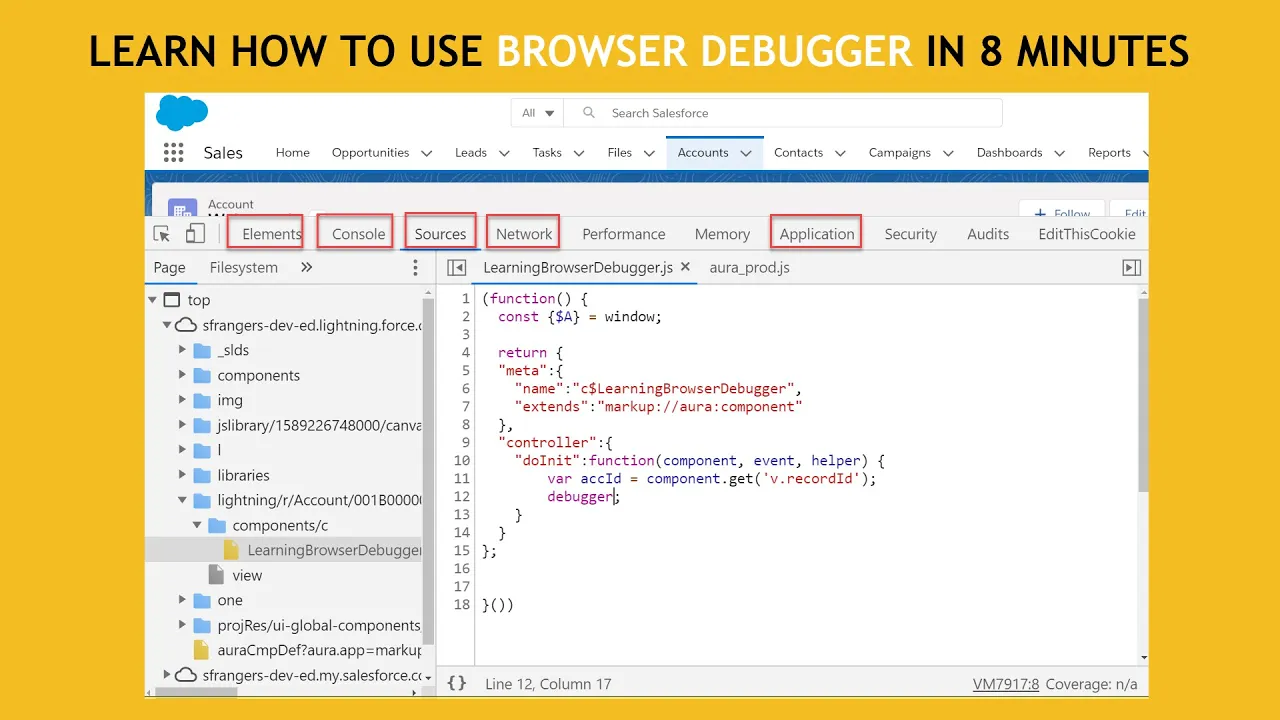Switch to the Audits tab

(x=988, y=234)
